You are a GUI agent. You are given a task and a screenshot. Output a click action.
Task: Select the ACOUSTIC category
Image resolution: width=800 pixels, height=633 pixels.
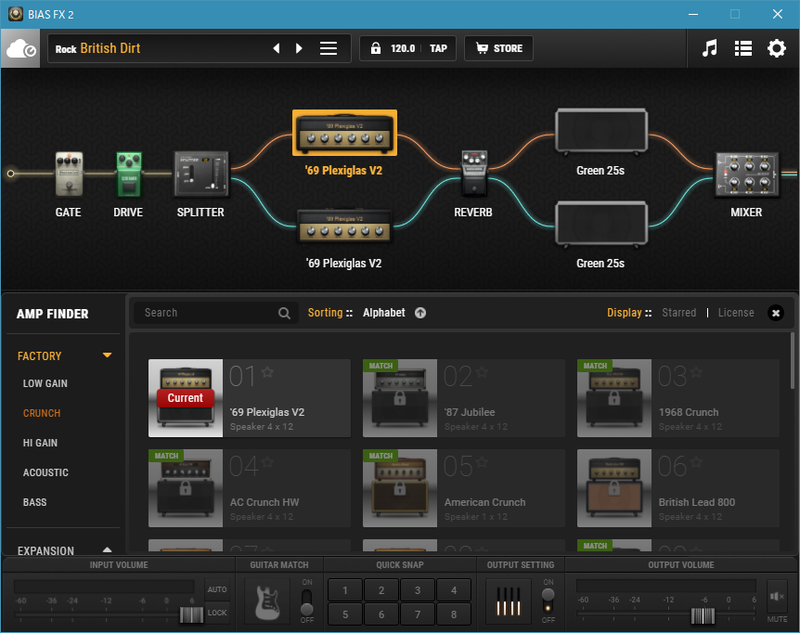coord(45,472)
